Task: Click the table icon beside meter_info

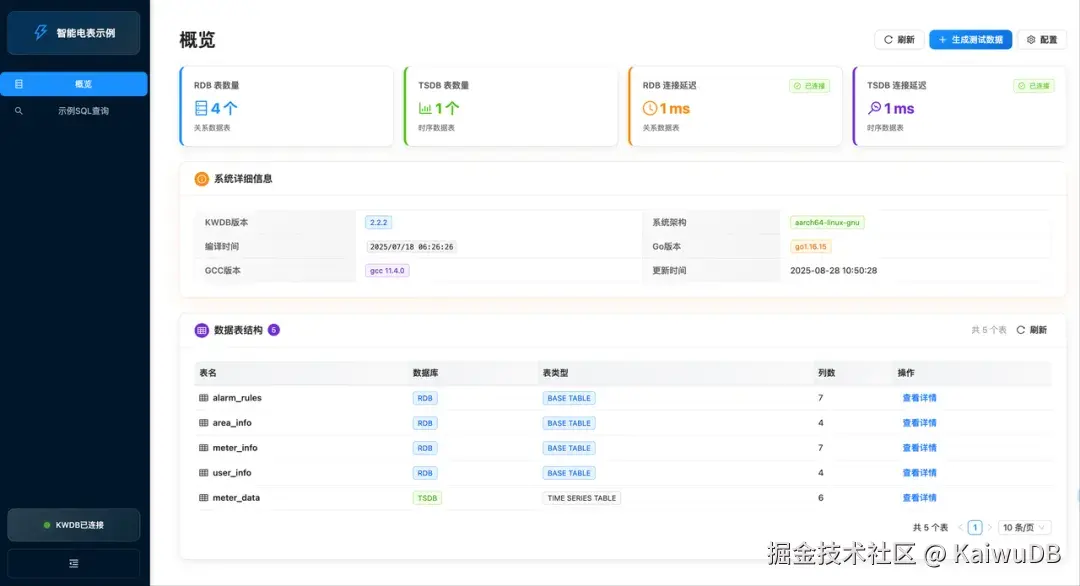Action: (x=203, y=448)
